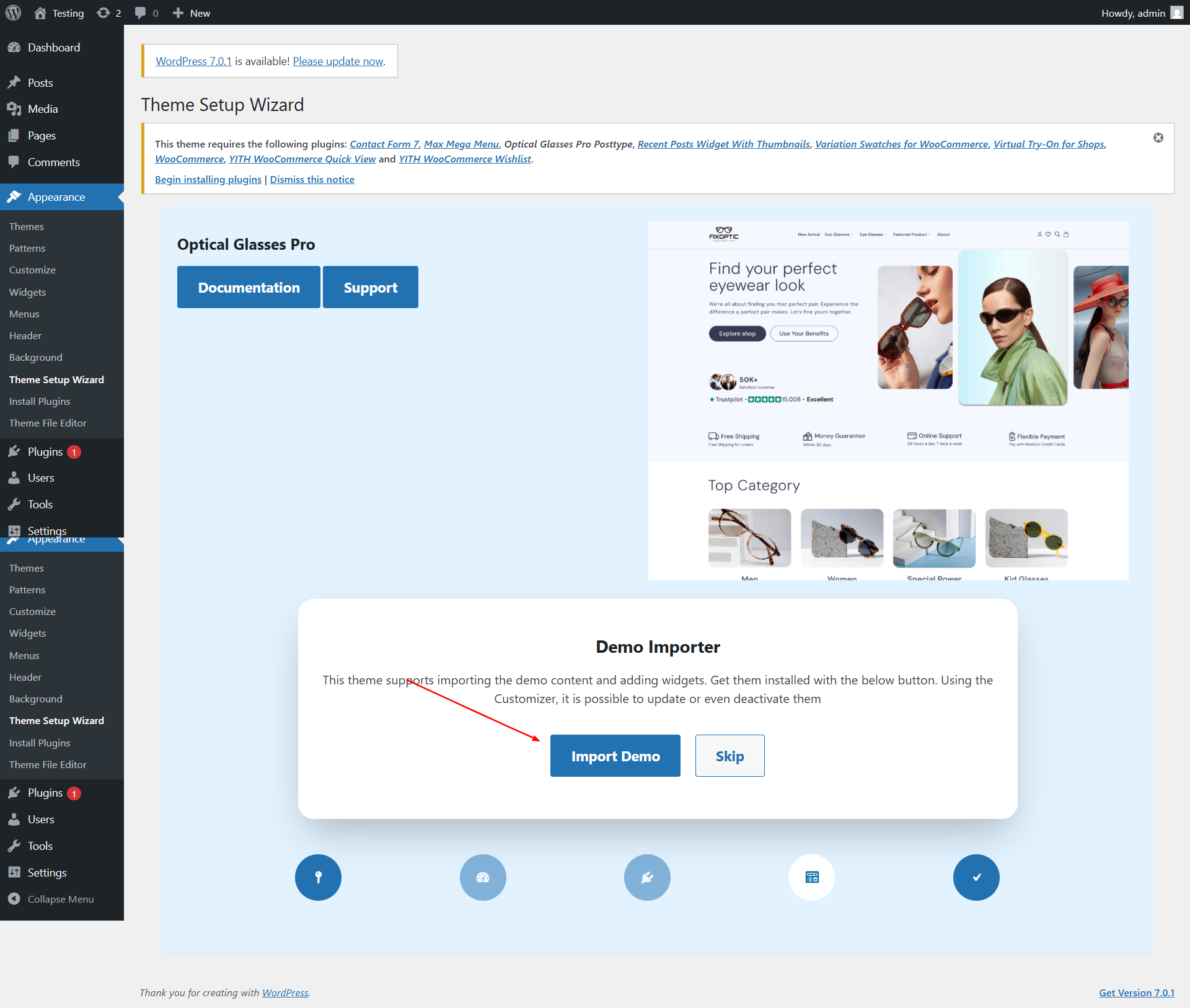Image resolution: width=1190 pixels, height=1008 pixels.
Task: Open Virtual Try-On for Shops link
Action: point(1049,144)
